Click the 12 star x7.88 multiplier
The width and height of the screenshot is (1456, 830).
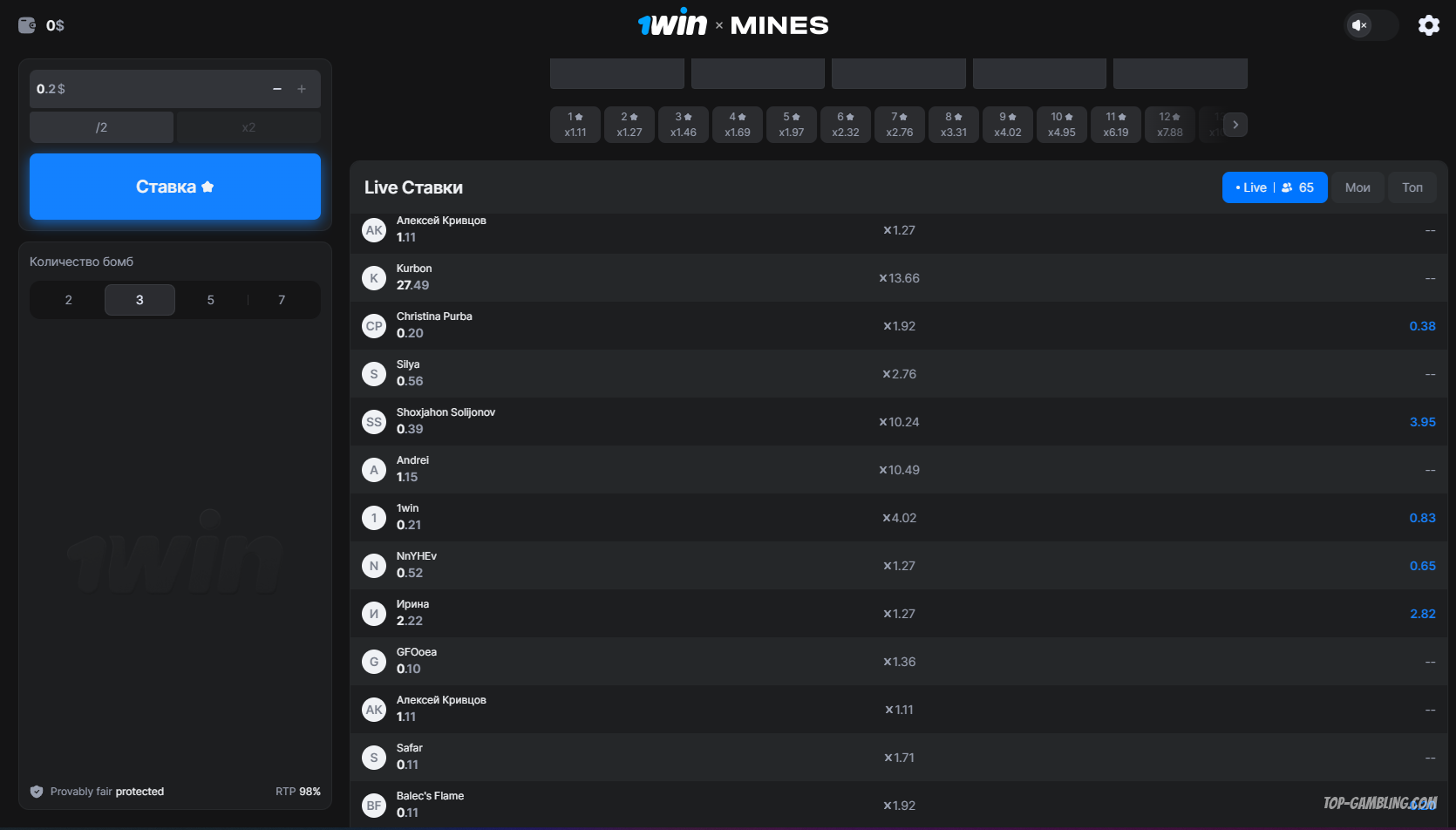1170,125
